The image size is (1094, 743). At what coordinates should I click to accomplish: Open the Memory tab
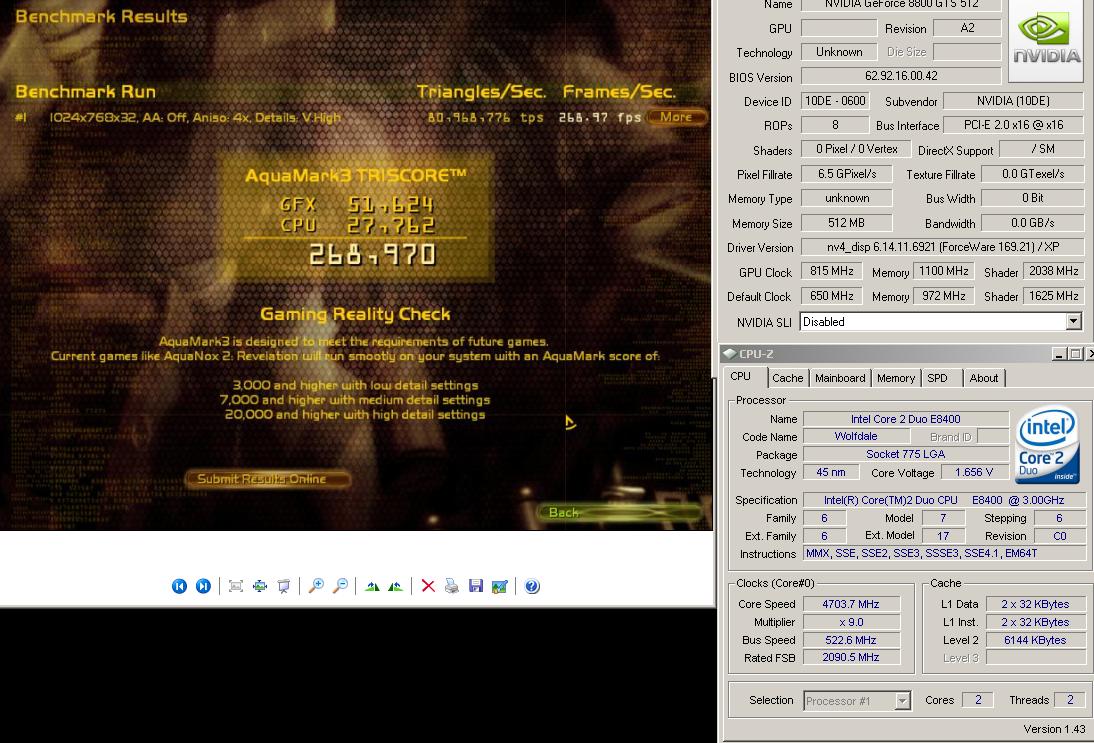(896, 378)
